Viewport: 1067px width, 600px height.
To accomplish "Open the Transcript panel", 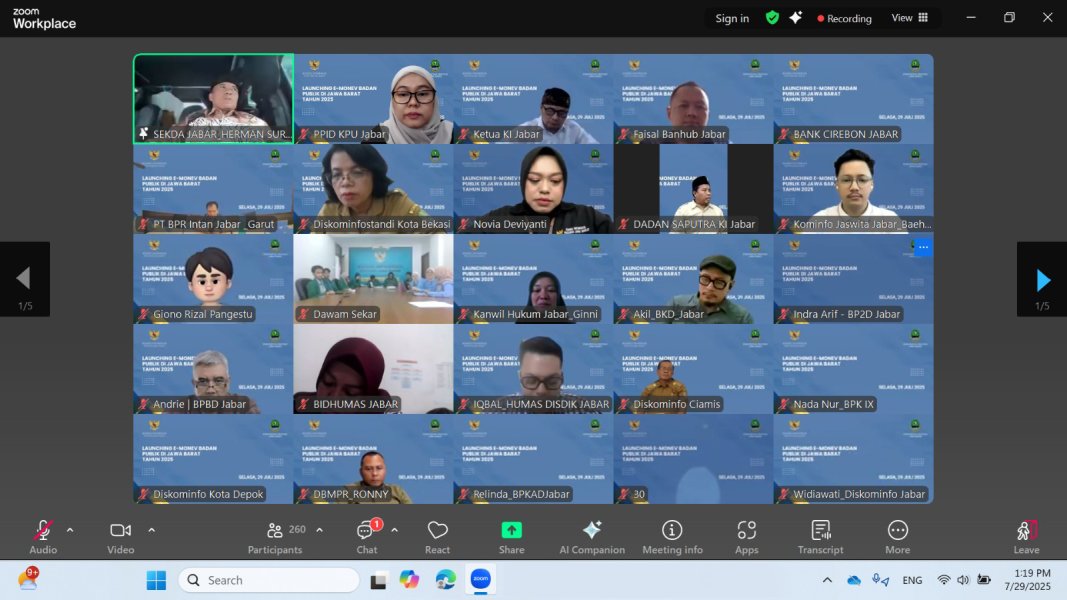I will click(820, 537).
